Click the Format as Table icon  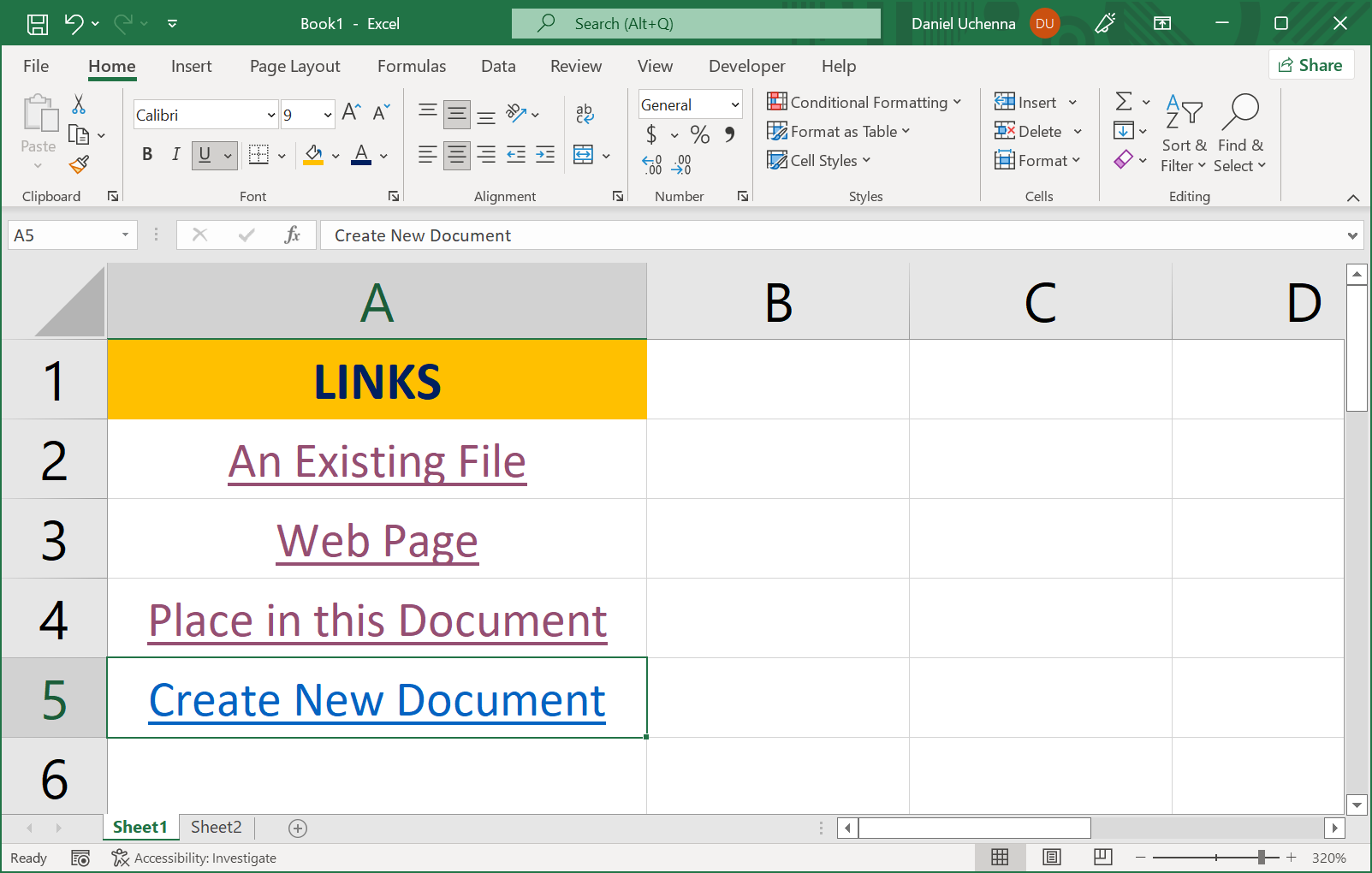coord(838,131)
